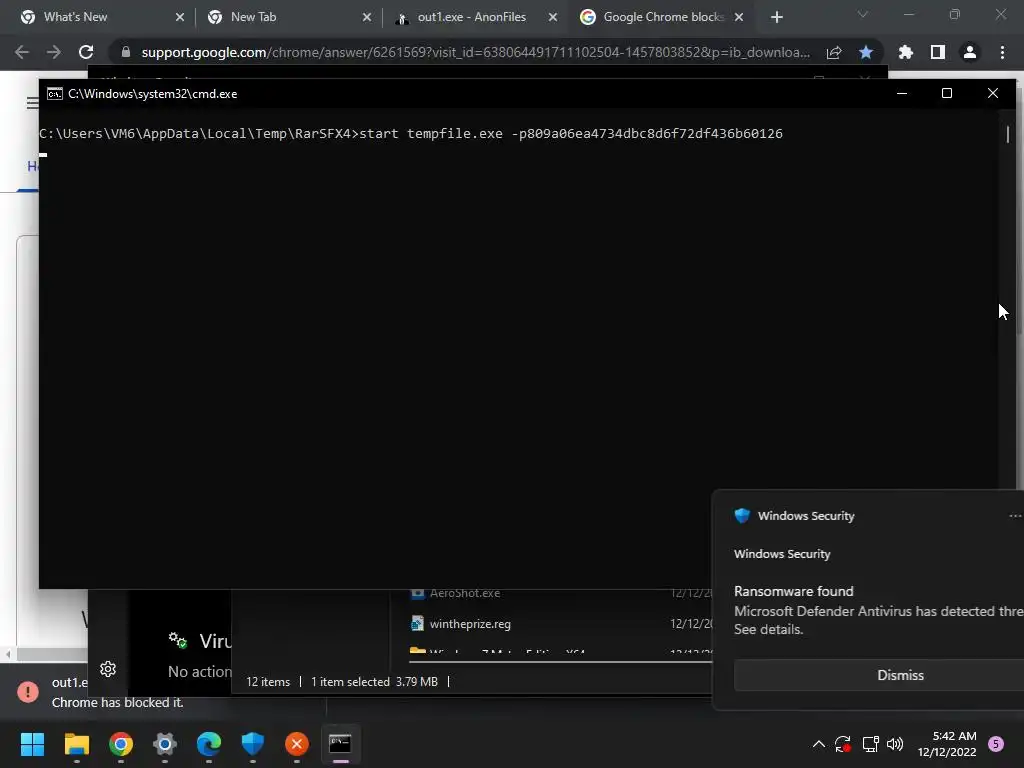Reload the Chrome page
1024x768 pixels.
click(x=86, y=52)
